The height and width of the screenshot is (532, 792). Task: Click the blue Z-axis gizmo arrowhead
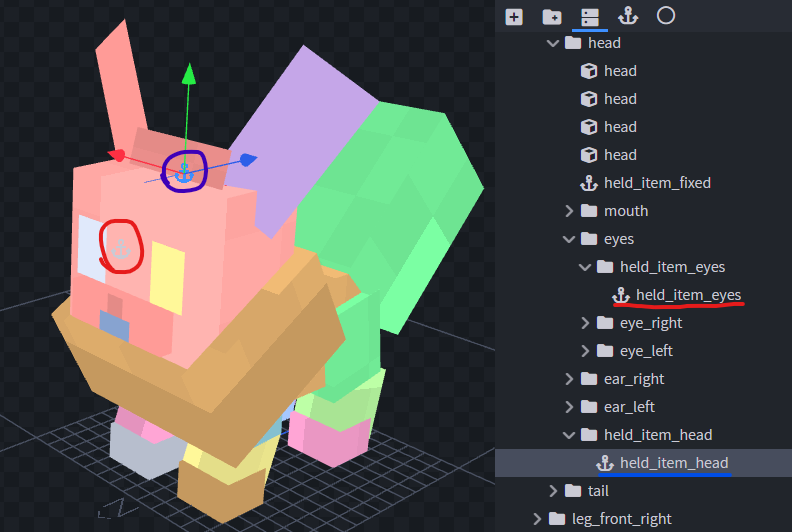pos(248,160)
